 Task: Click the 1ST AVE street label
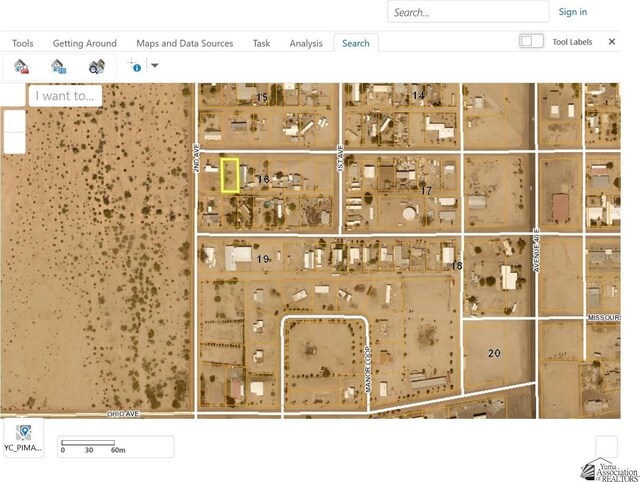click(x=341, y=158)
